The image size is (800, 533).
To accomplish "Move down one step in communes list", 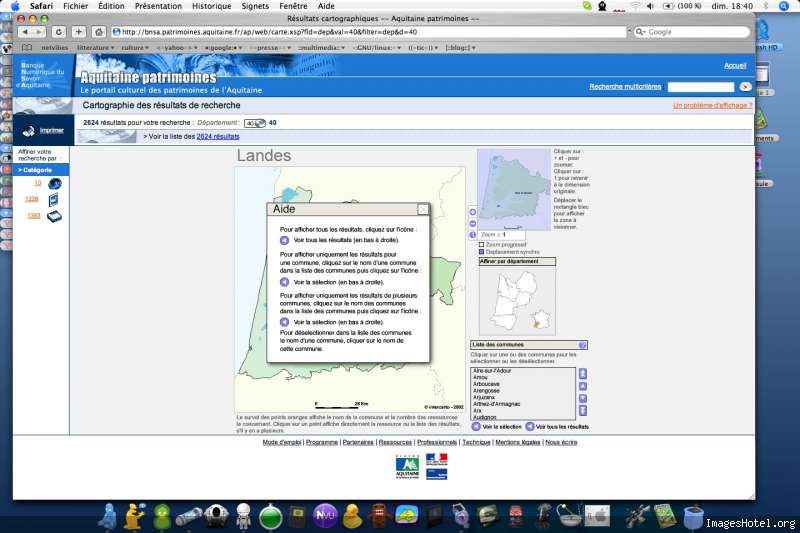I will pos(583,398).
